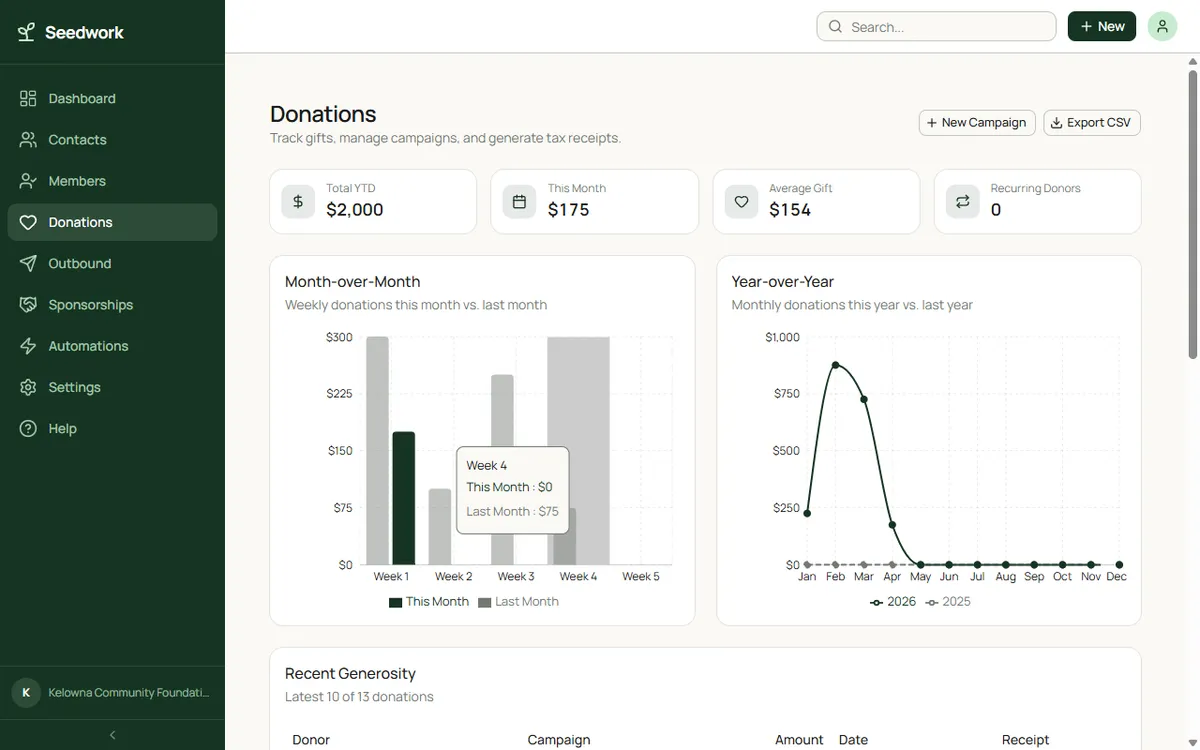Toggle the 2025 line in Year-over-Year legend

coord(947,601)
